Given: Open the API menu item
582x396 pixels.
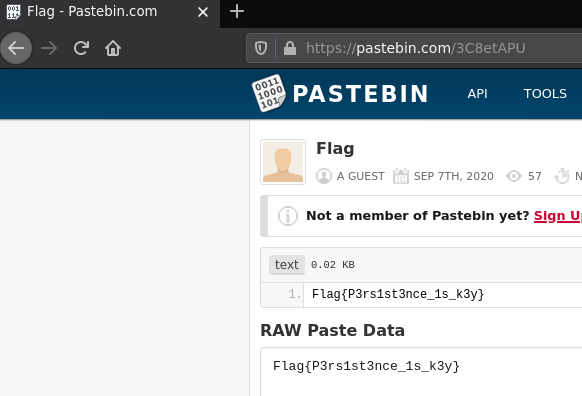Looking at the screenshot, I should click(477, 94).
